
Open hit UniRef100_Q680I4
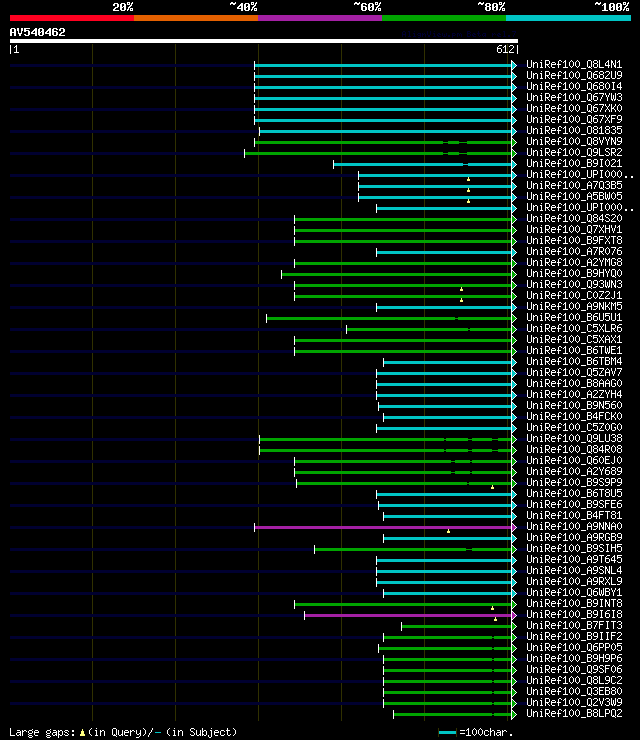[574, 86]
